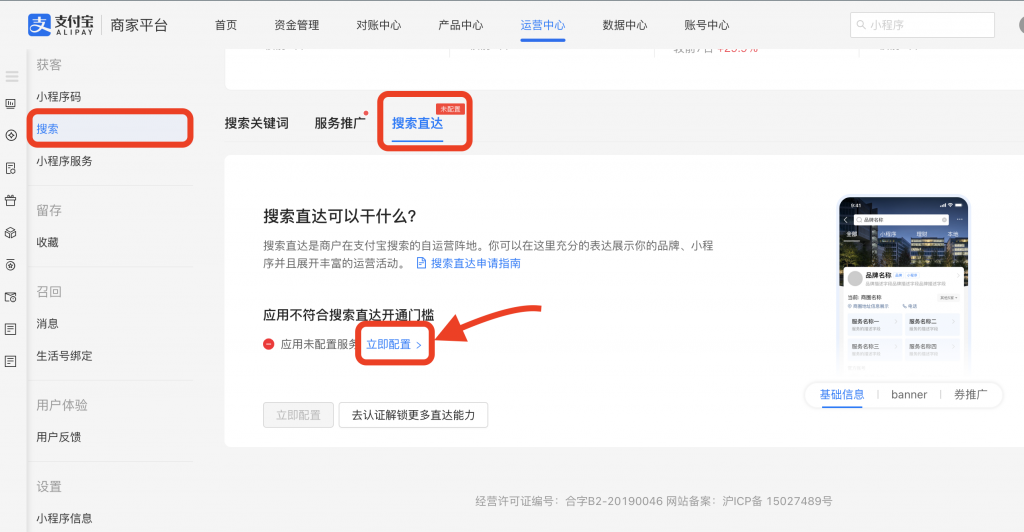Screen dimensions: 1024x532
Task: Click footer text 沪ICP备 15027489号
Action: [777, 501]
